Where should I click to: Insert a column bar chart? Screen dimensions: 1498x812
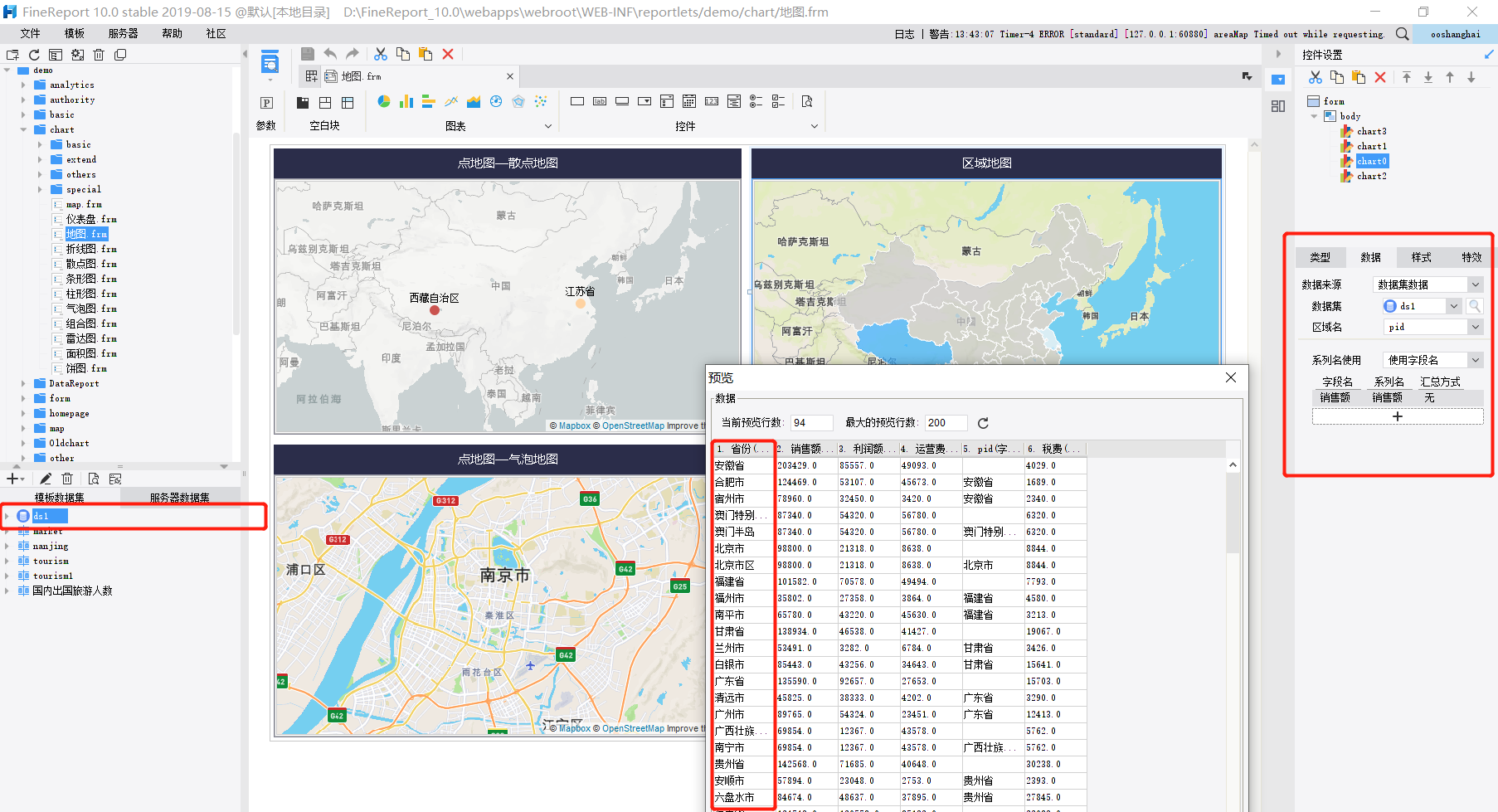[x=406, y=101]
